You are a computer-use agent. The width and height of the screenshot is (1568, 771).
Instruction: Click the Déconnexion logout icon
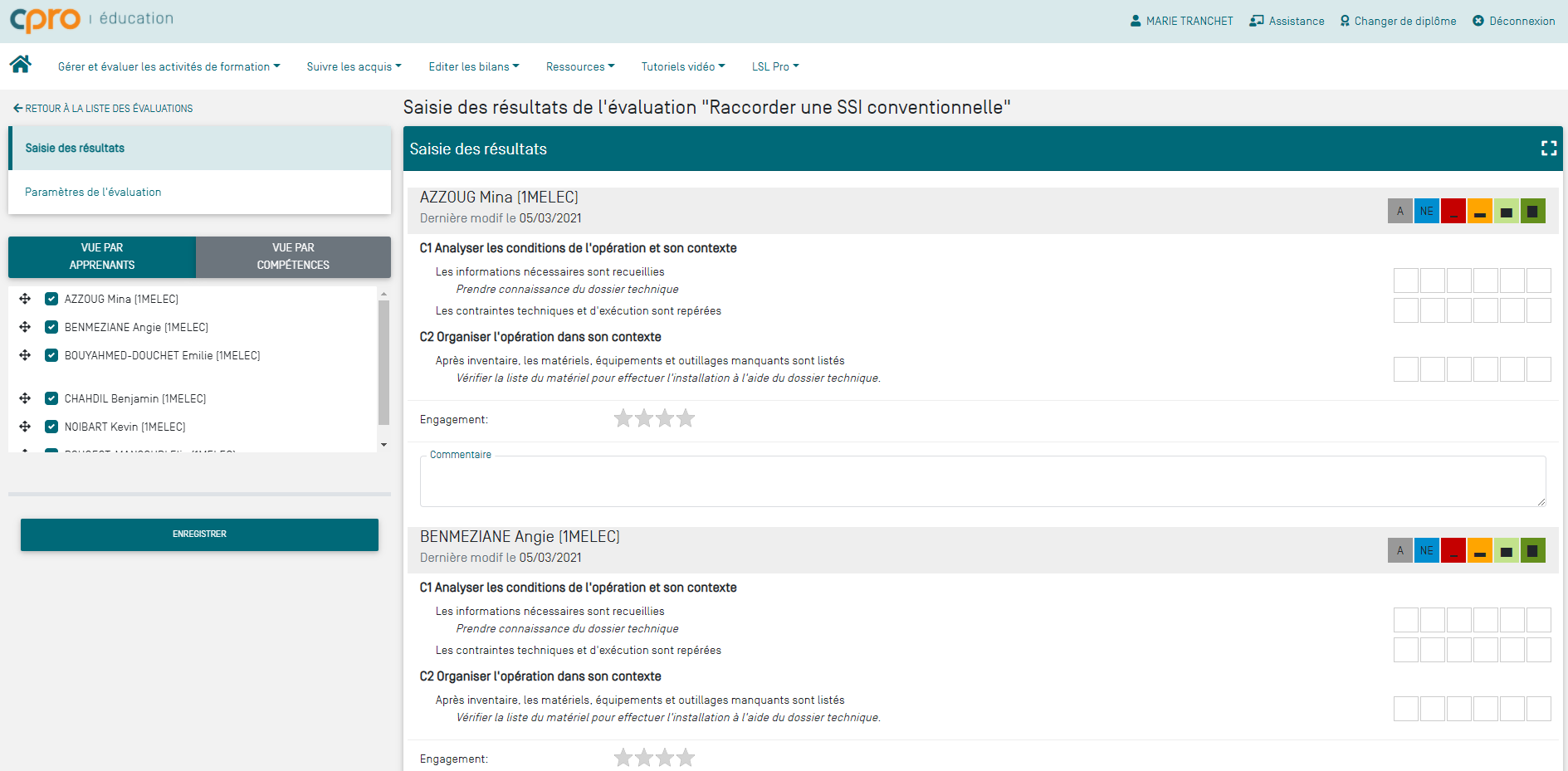(1478, 21)
